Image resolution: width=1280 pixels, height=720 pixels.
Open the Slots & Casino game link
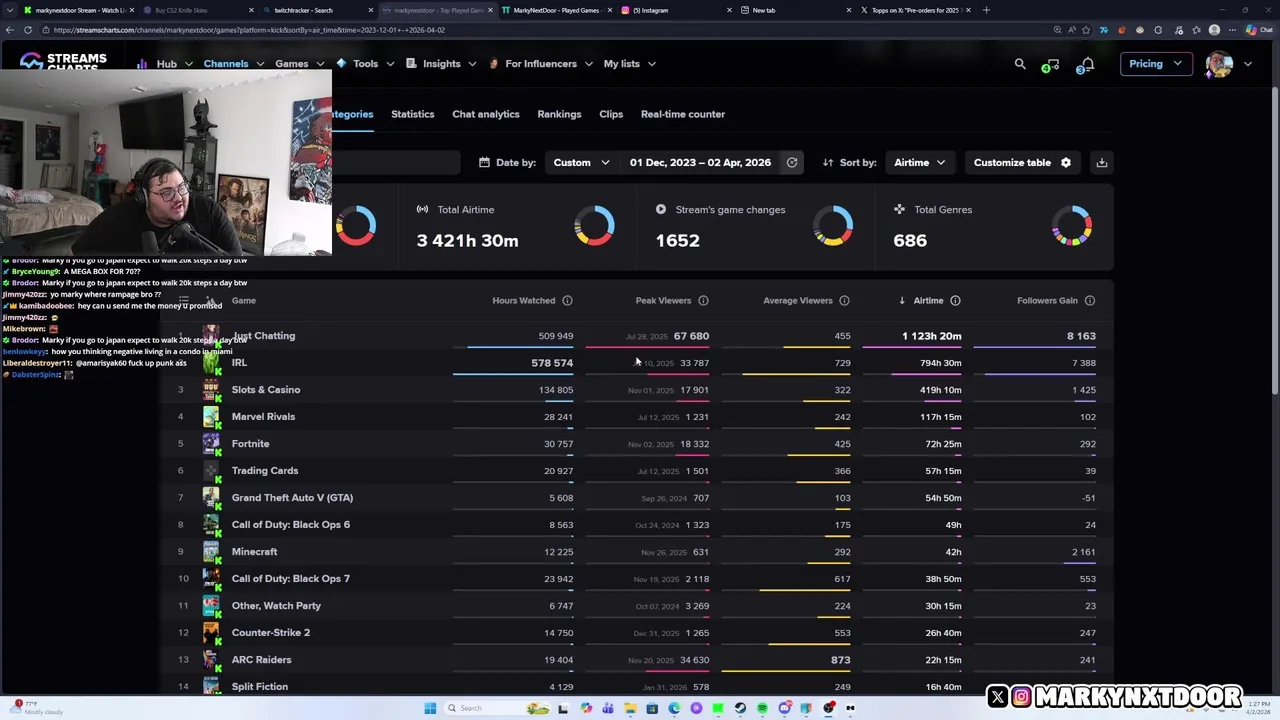(266, 390)
